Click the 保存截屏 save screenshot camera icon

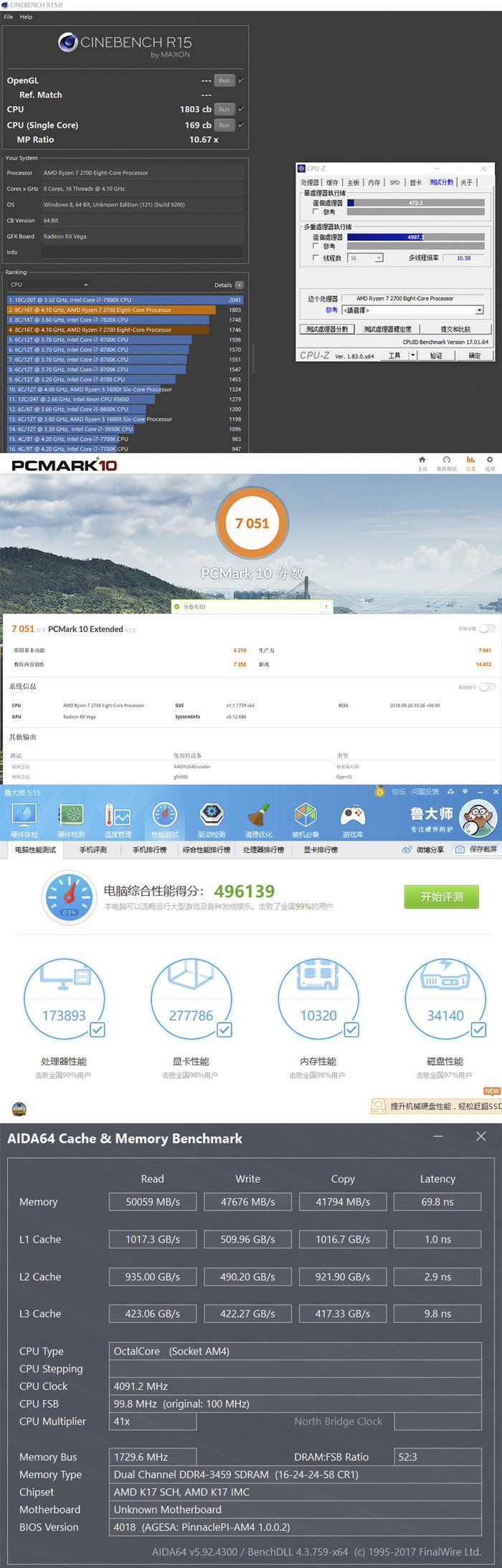[460, 850]
